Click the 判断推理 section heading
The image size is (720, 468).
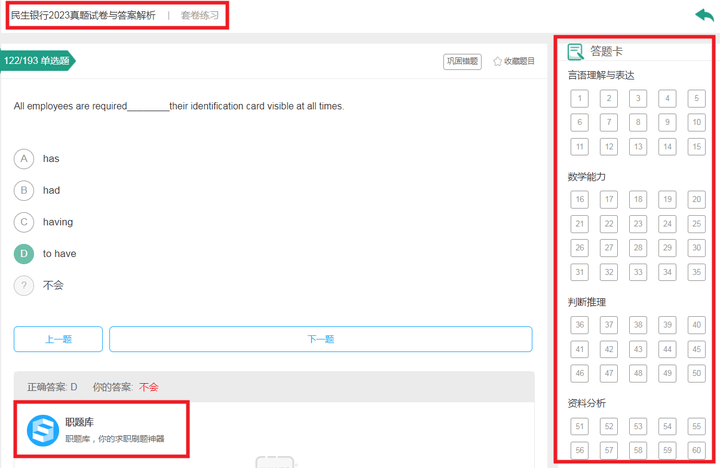pos(587,302)
